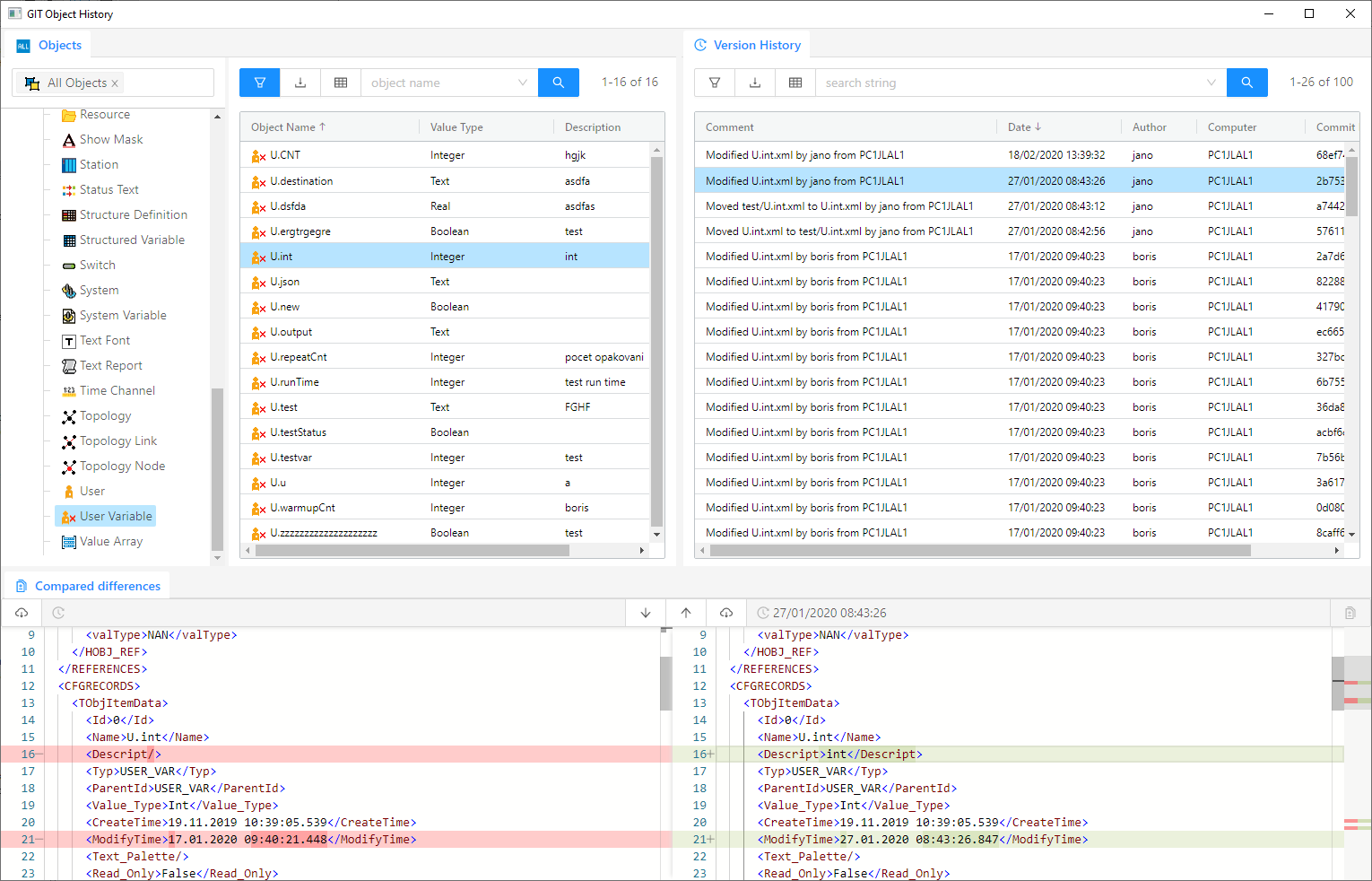Click the blue search button beside object name
Viewport: 1372px width, 881px height.
coord(558,83)
